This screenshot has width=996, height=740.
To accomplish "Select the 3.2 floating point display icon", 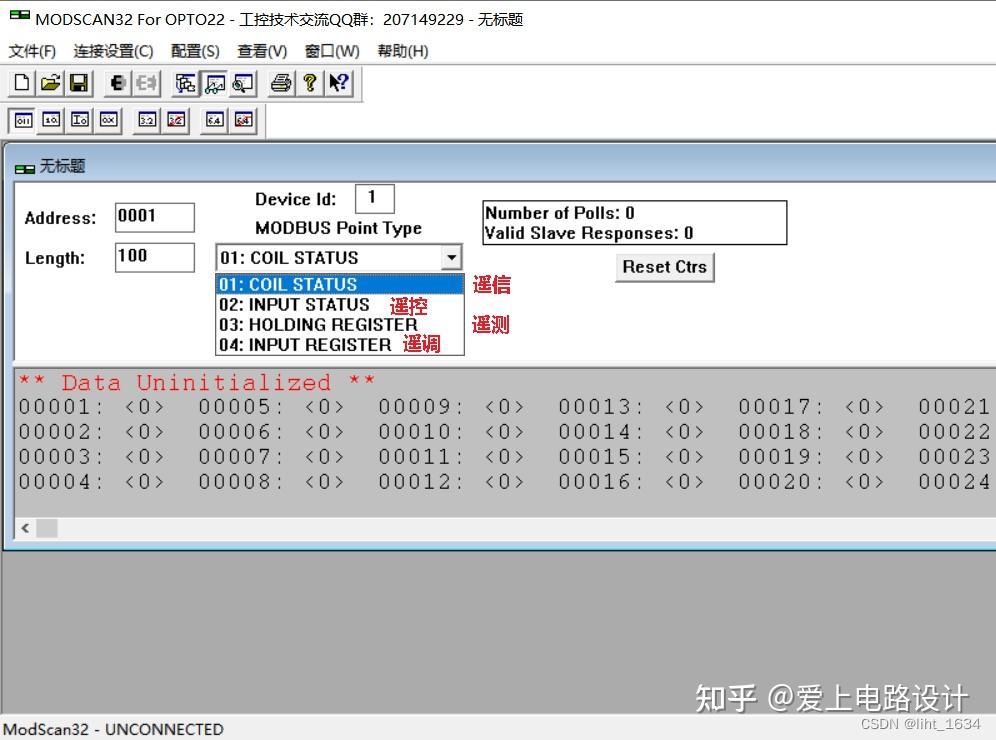I will coord(147,120).
